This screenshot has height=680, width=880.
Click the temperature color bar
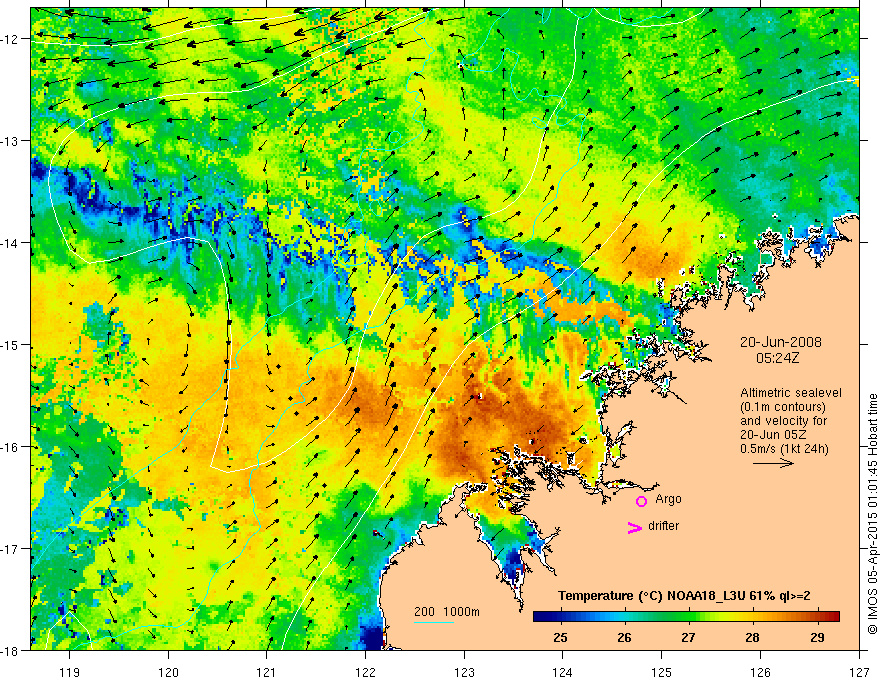pos(686,617)
